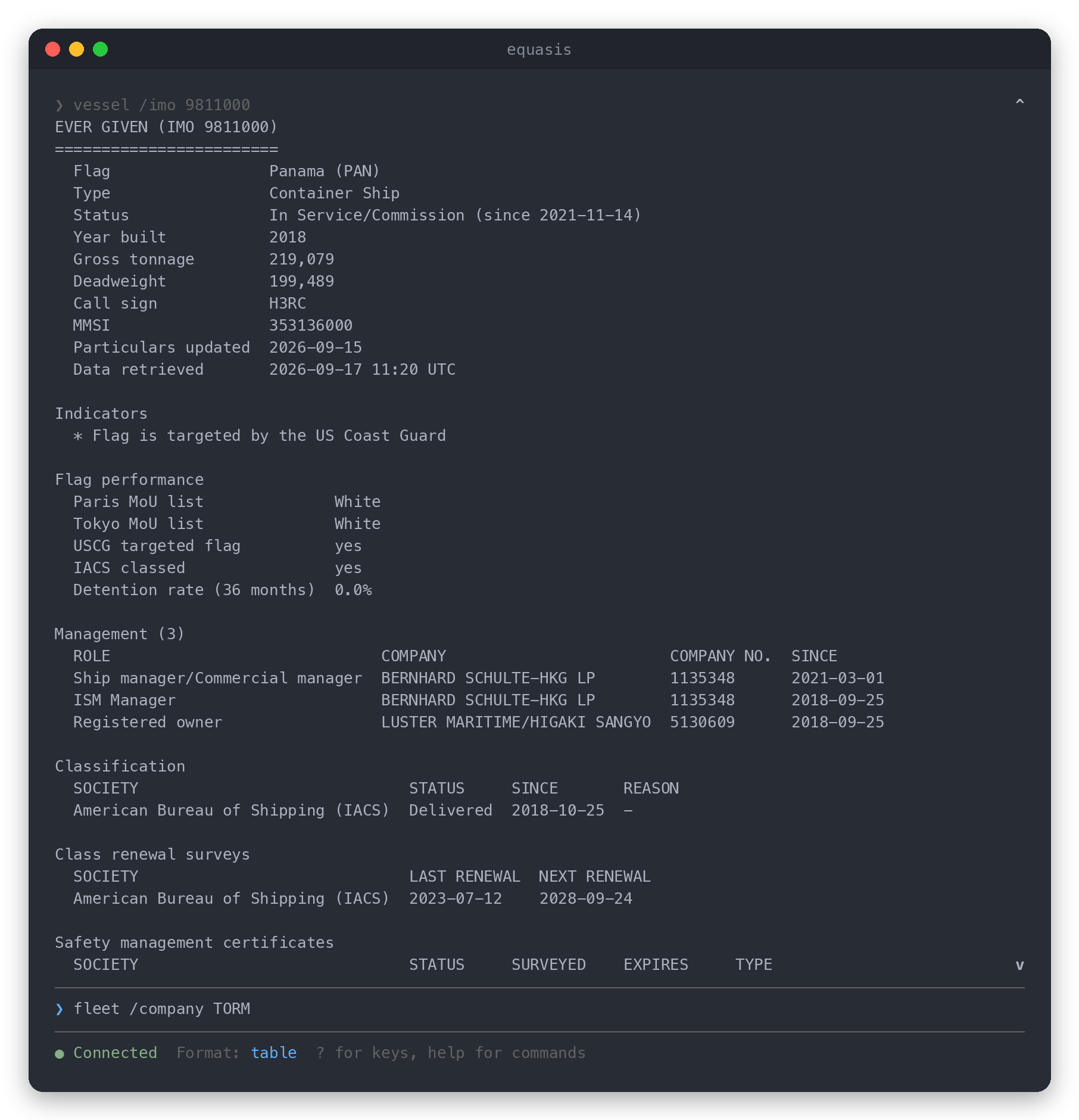This screenshot has width=1079, height=1120.
Task: Click the scroll down v indicator
Action: point(1019,965)
